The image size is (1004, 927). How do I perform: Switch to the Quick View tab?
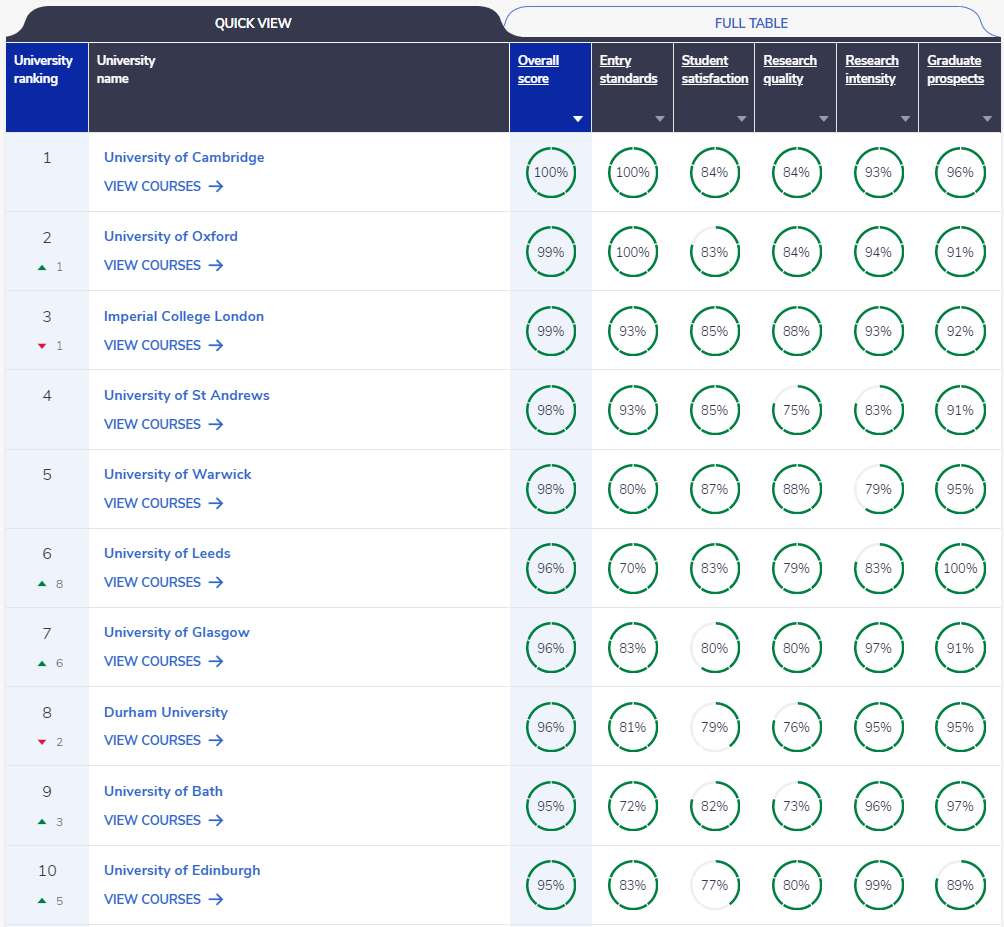tap(253, 24)
